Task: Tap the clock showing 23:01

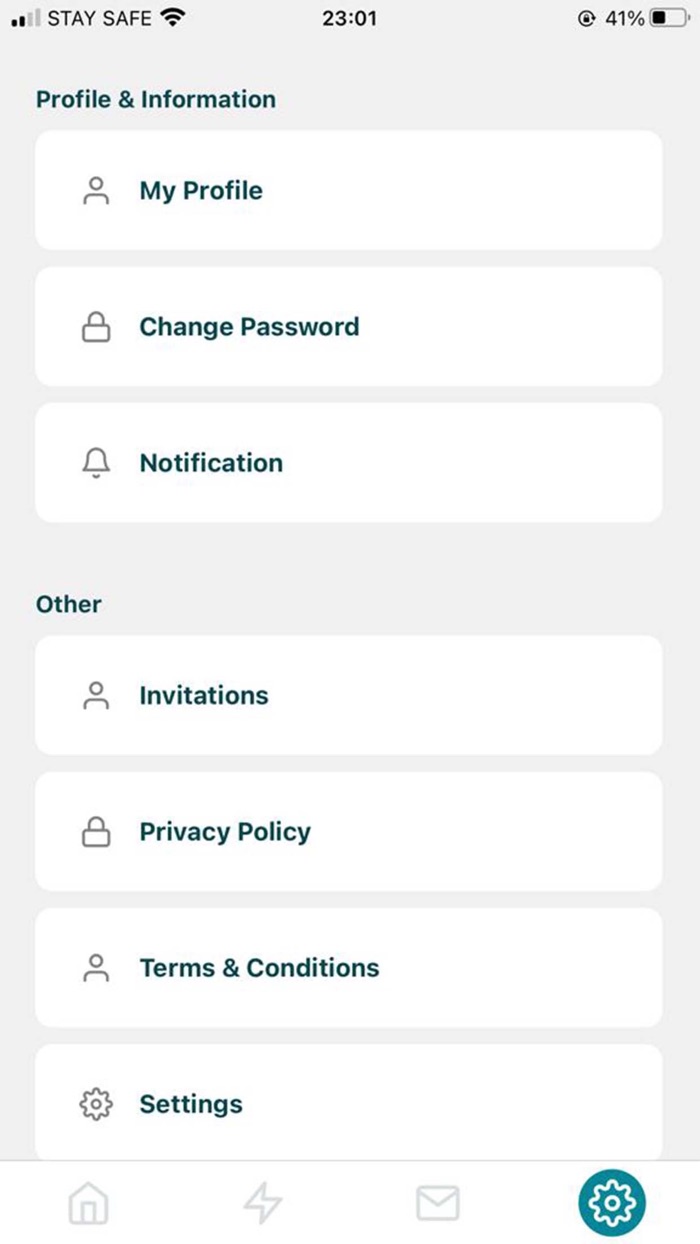Action: [350, 18]
